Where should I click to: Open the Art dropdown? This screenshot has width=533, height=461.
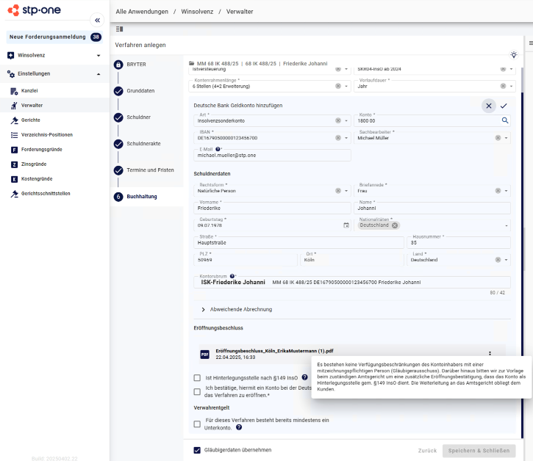(x=346, y=121)
